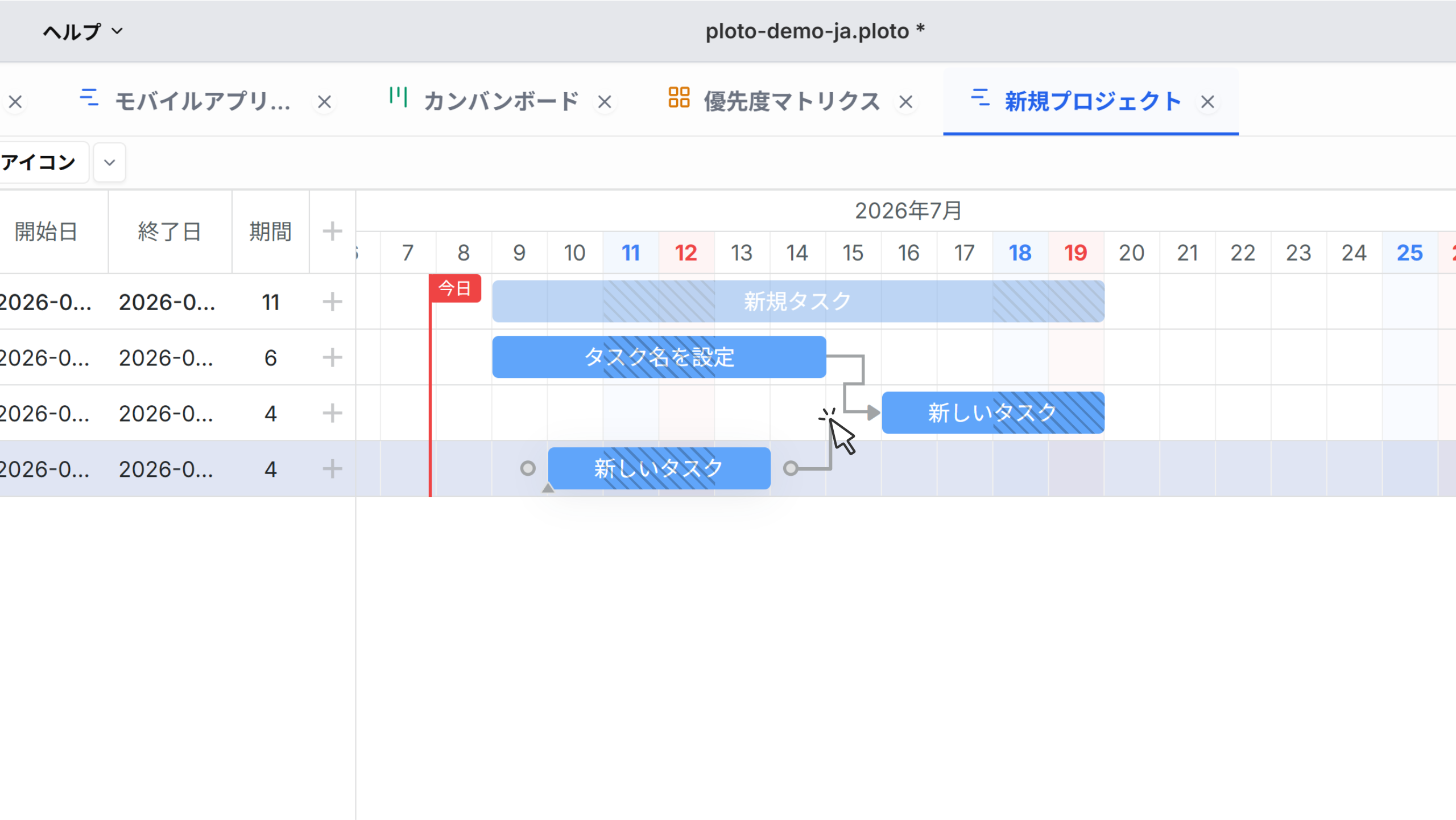Click plus icon in the duration 11 row
Viewport: 1456px width, 820px height.
point(332,302)
